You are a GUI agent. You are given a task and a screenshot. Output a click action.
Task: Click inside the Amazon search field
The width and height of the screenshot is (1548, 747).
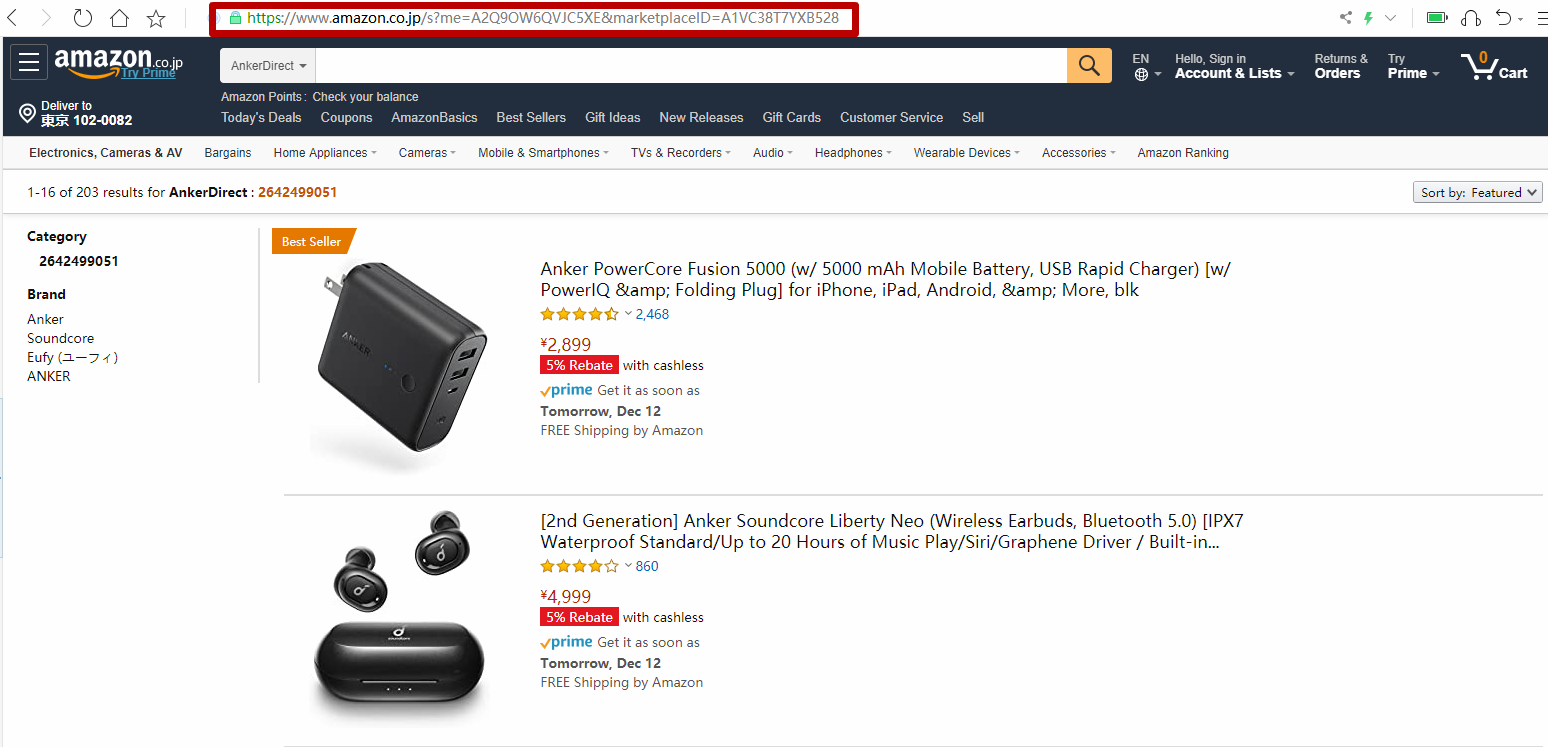[x=691, y=66]
